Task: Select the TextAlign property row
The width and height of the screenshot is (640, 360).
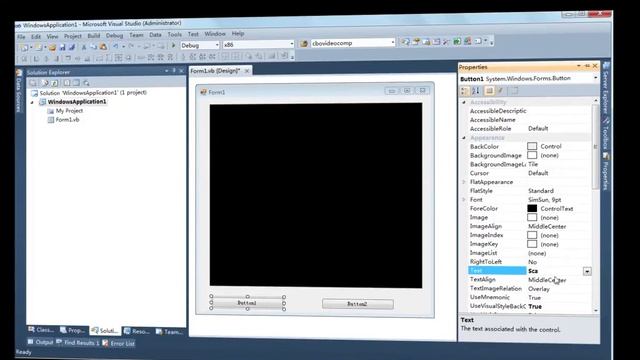Action: (x=529, y=280)
